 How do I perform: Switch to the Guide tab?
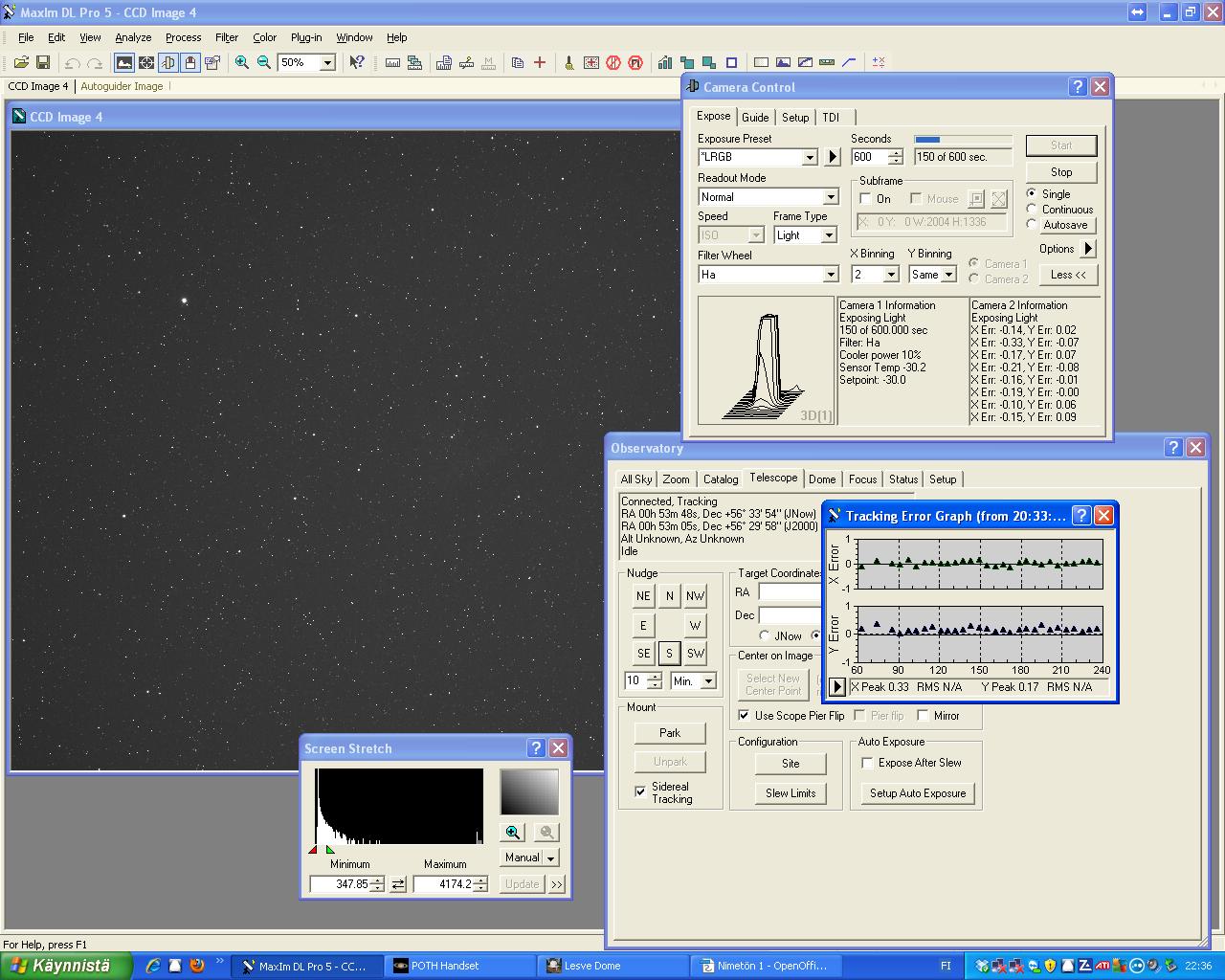coord(755,117)
